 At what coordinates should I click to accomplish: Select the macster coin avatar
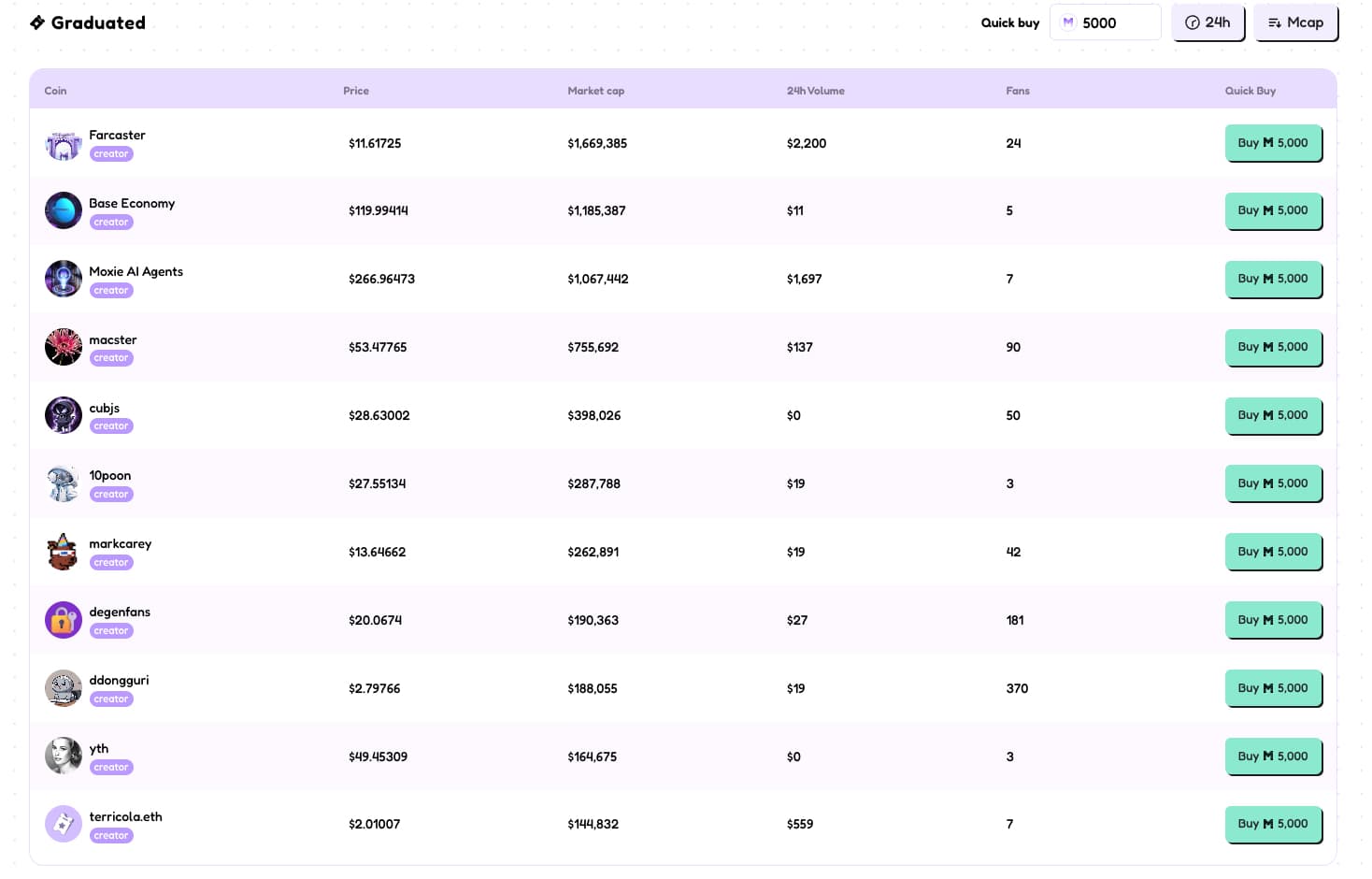point(64,348)
